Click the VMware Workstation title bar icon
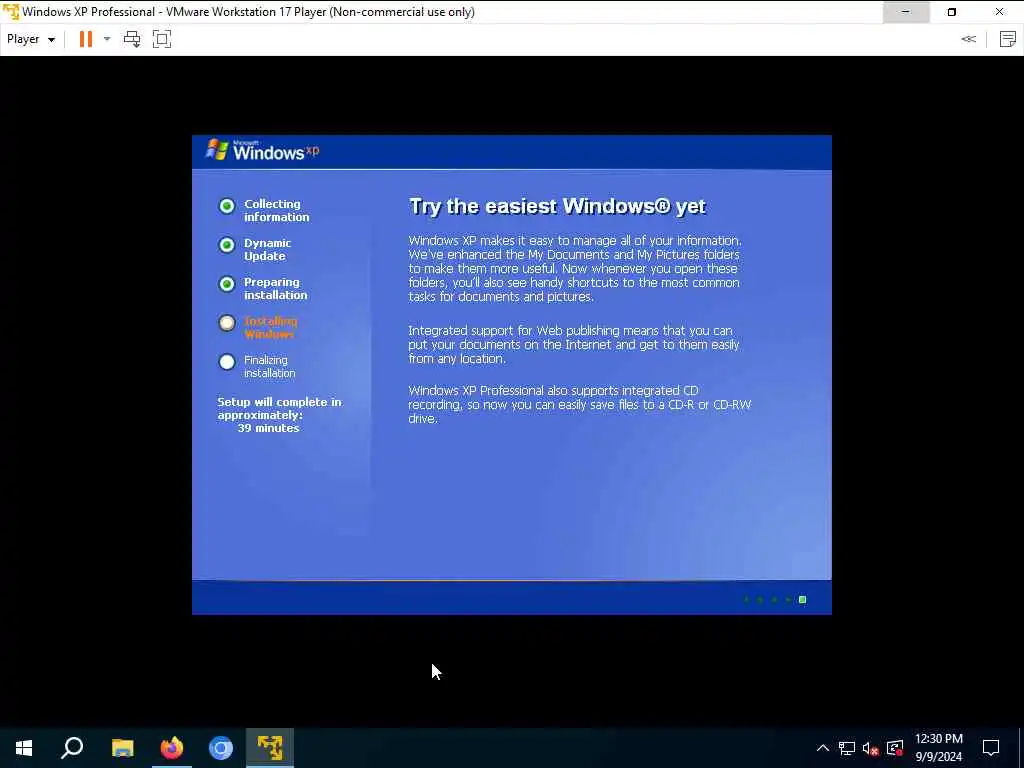 coord(10,12)
